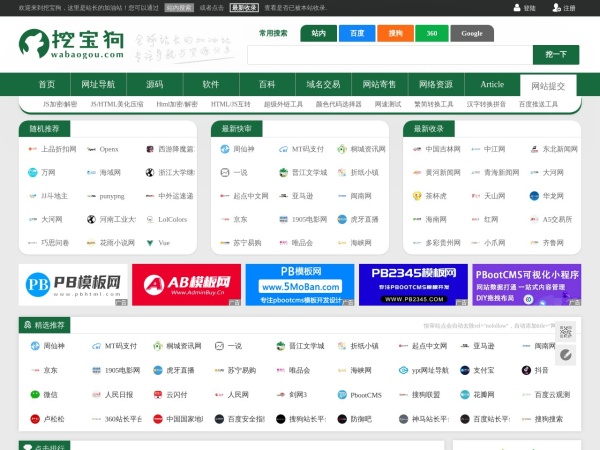Click 1905电影网 icon in 最新快审
This screenshot has height=450, width=600.
tap(283, 219)
